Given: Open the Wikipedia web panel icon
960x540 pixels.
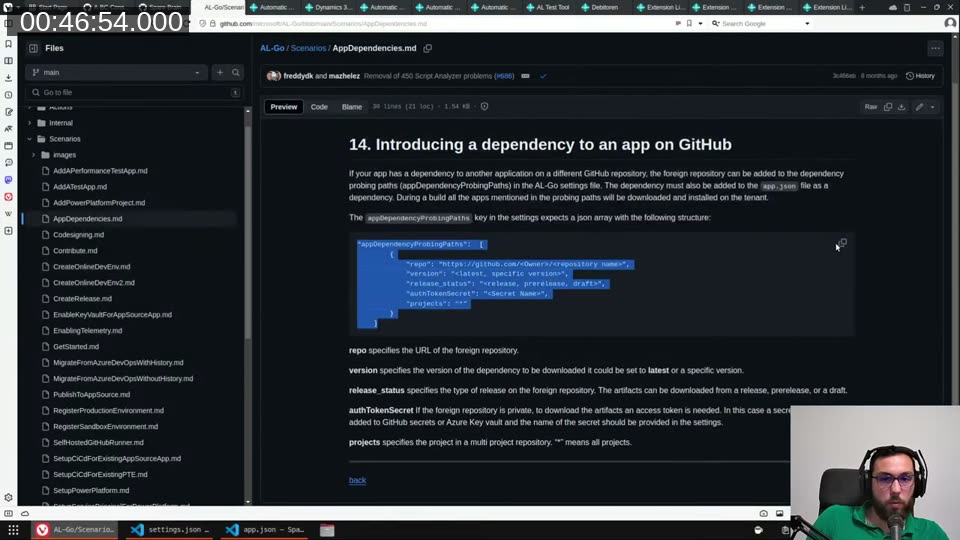Looking at the screenshot, I should pyautogui.click(x=9, y=214).
